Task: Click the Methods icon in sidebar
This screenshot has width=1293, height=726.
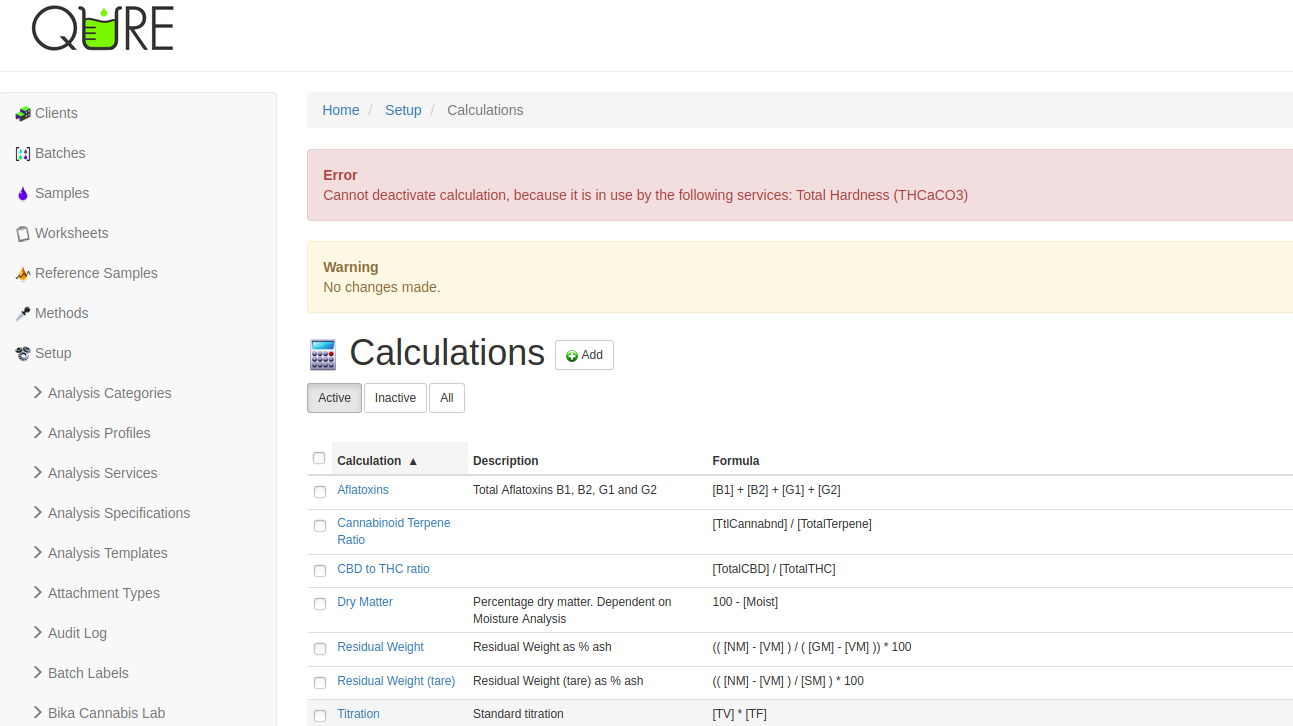Action: point(23,314)
